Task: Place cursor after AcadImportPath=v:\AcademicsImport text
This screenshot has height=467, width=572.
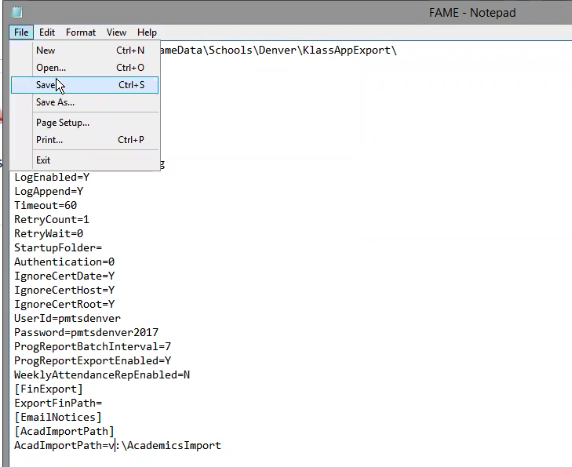Action: [x=222, y=445]
